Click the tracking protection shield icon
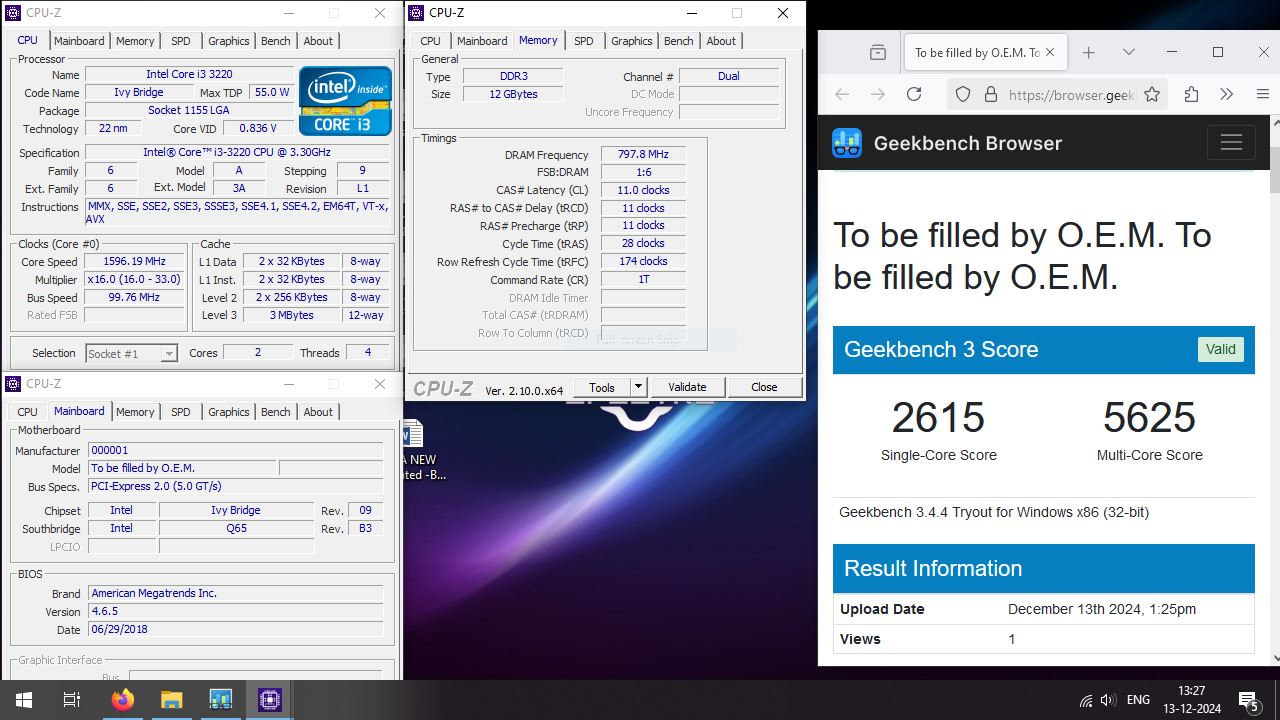The width and height of the screenshot is (1280, 720). point(963,94)
